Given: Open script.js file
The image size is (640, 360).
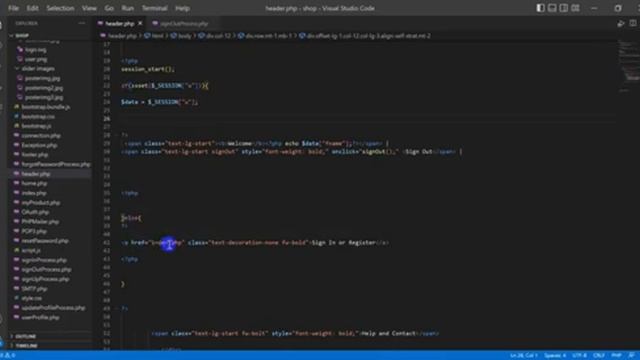Looking at the screenshot, I should tap(31, 250).
